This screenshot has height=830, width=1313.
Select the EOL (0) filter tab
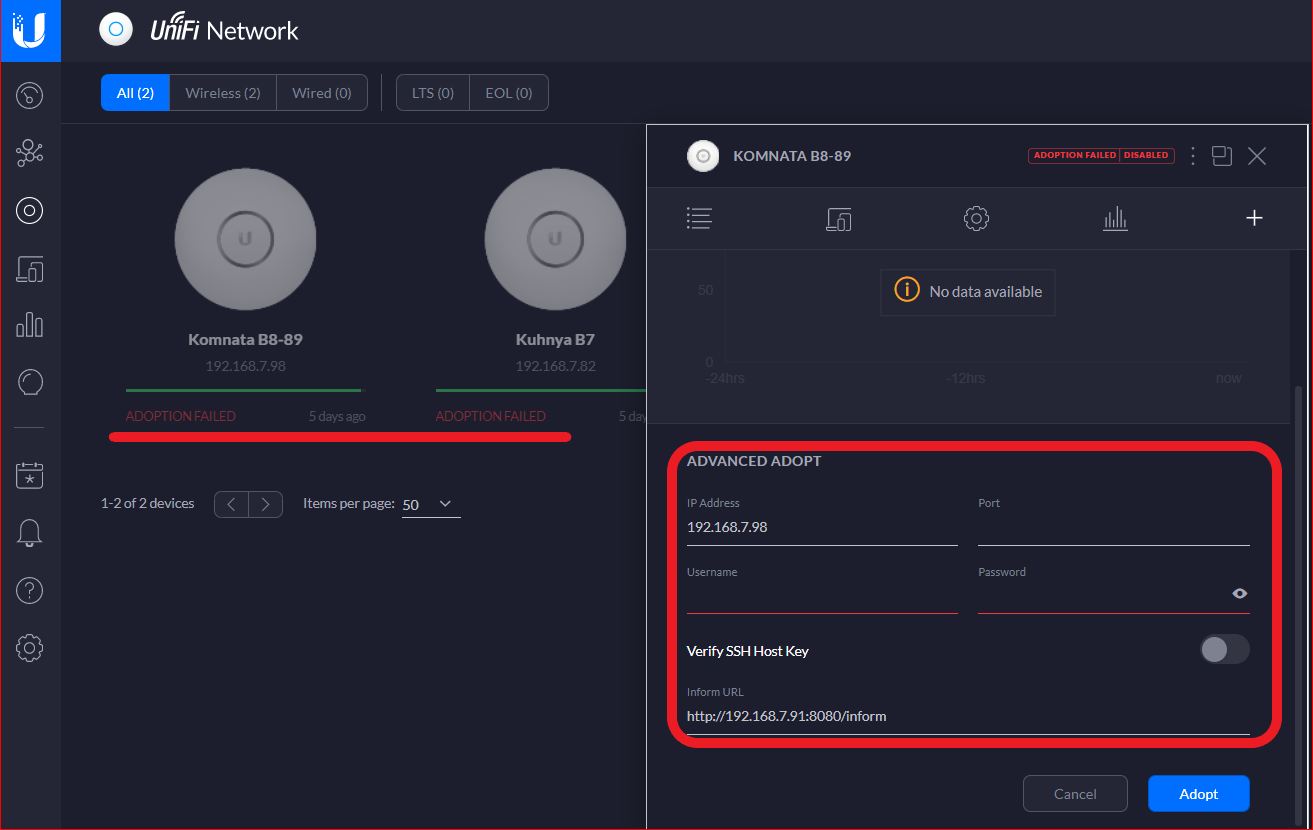pos(509,93)
